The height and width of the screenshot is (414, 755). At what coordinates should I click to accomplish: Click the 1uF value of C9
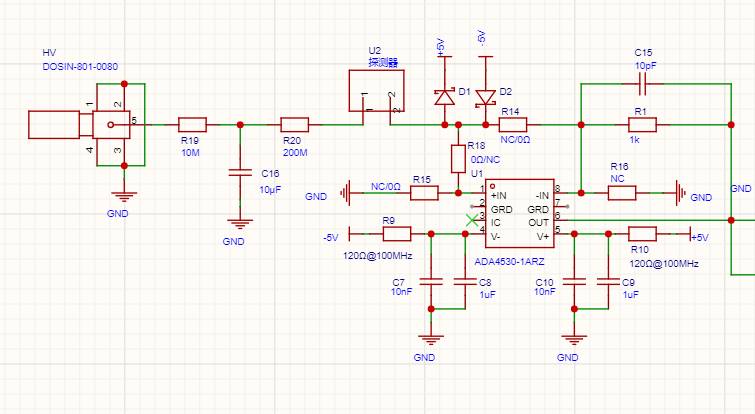(x=631, y=295)
